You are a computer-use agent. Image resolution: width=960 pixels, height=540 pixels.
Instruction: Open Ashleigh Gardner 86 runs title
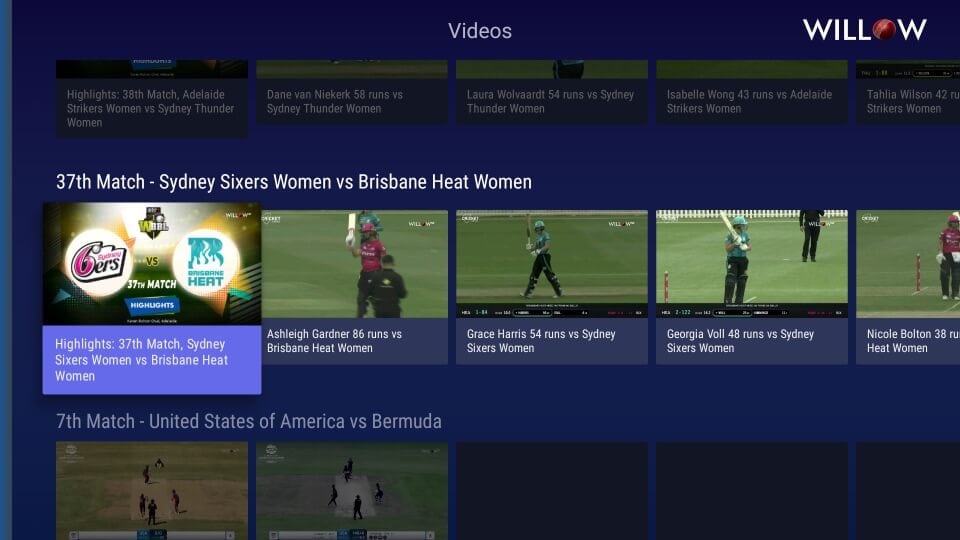point(334,341)
